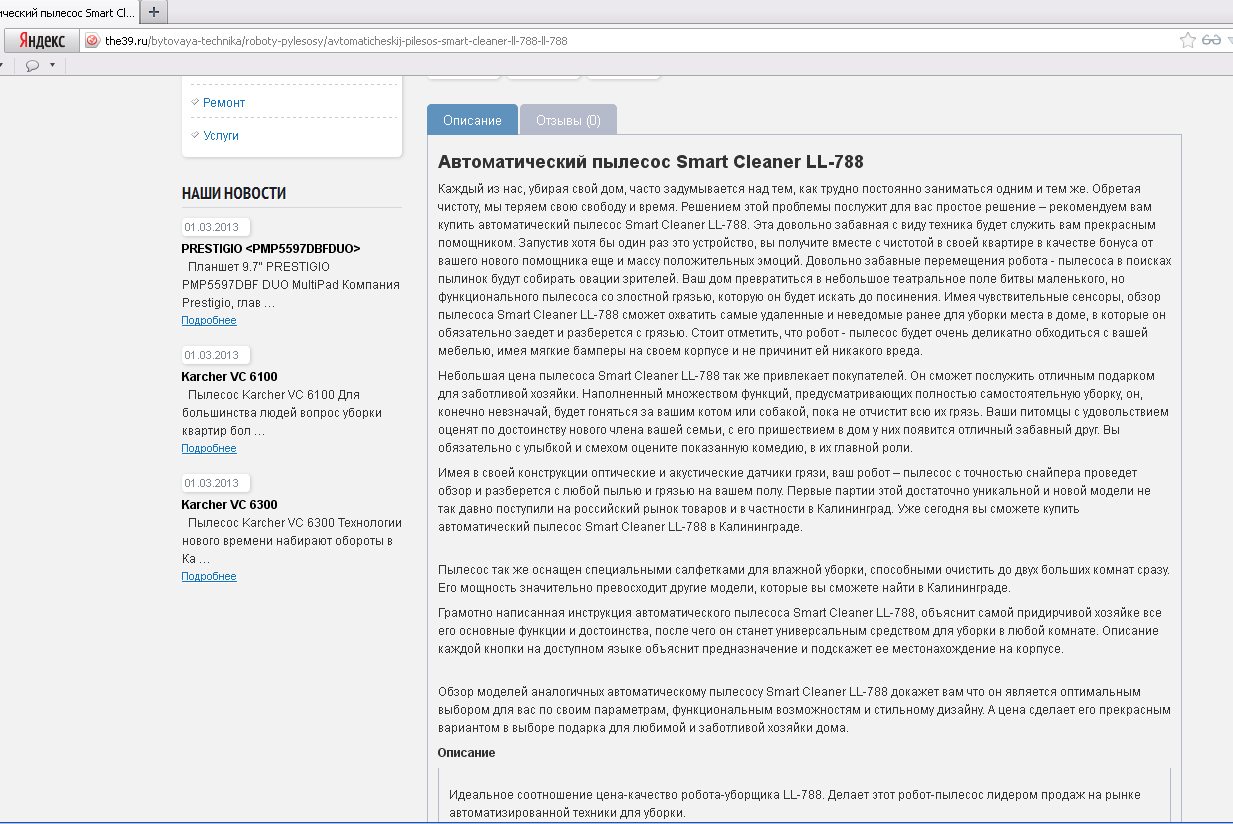Click paragraph starting 'Пылесос так же оснащен'
Viewport: 1233px width, 824px height.
click(x=804, y=578)
